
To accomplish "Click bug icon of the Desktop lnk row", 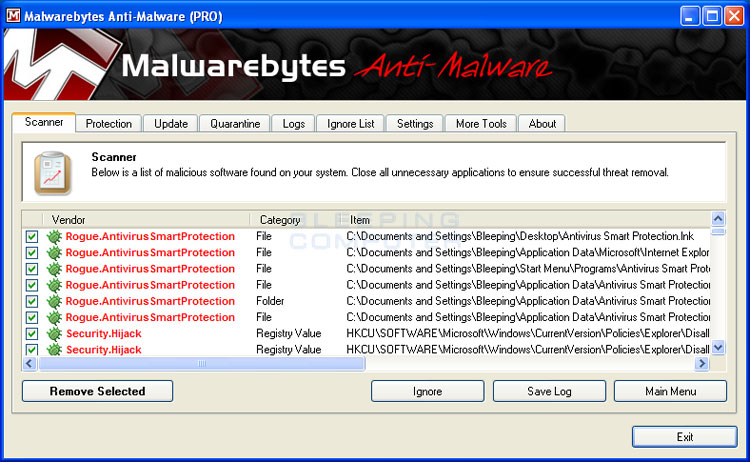I will coord(55,236).
